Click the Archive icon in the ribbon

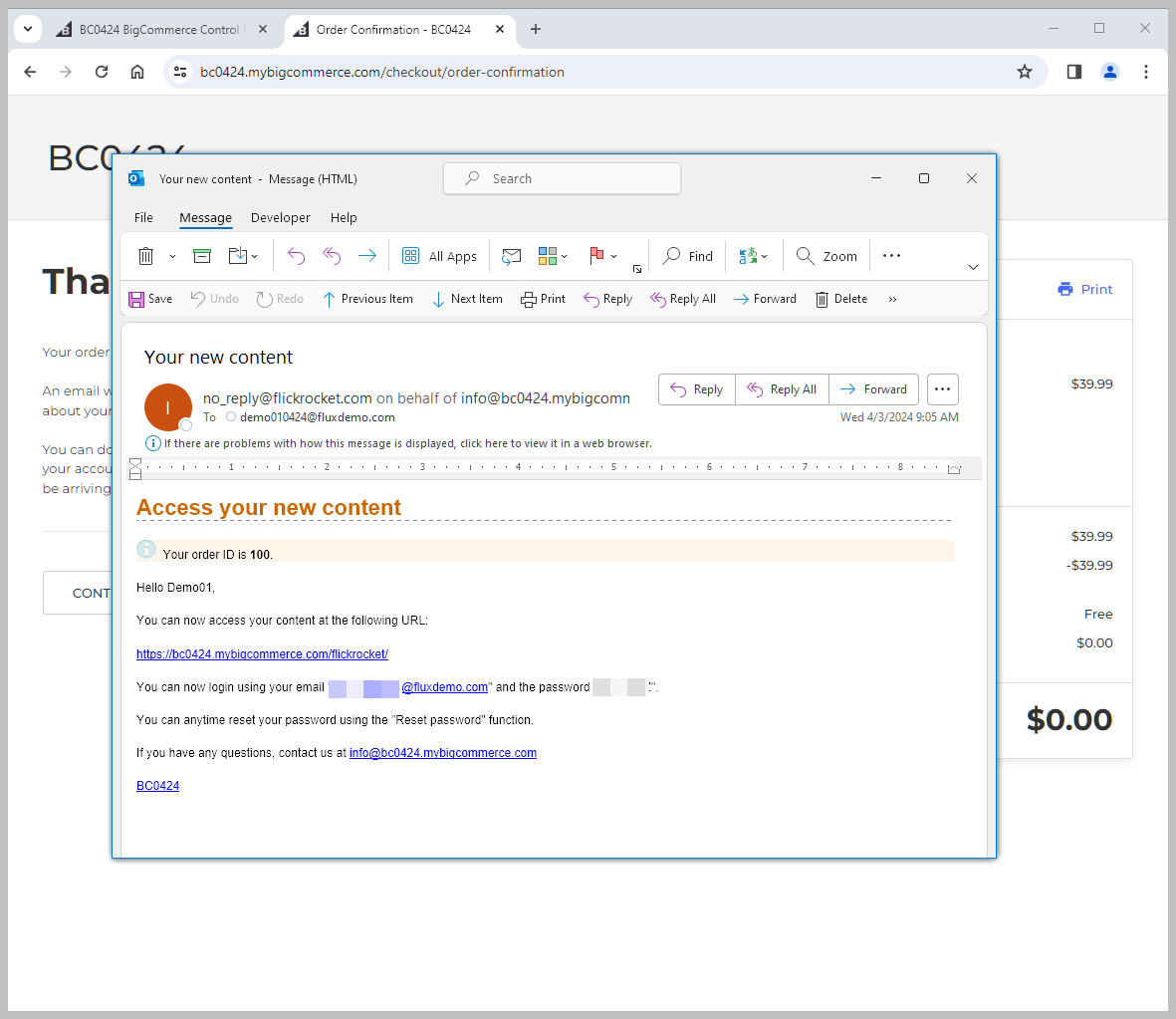pos(202,256)
